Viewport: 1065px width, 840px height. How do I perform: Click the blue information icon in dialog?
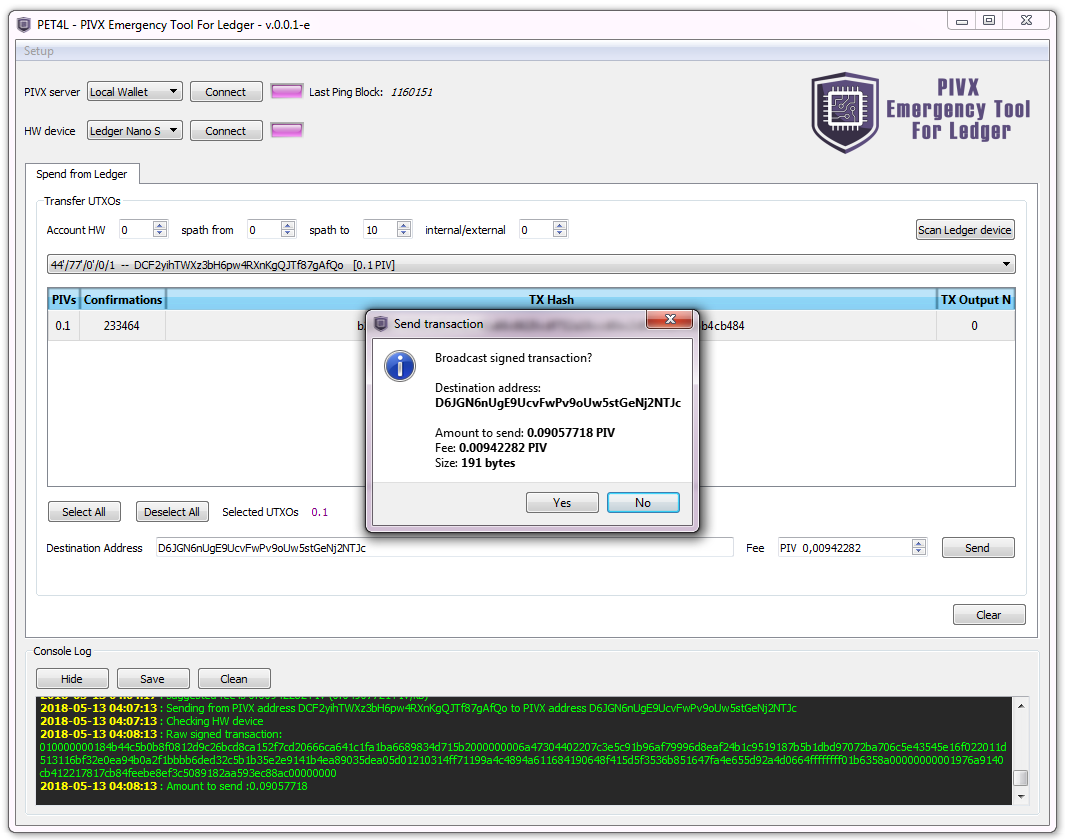click(x=400, y=366)
